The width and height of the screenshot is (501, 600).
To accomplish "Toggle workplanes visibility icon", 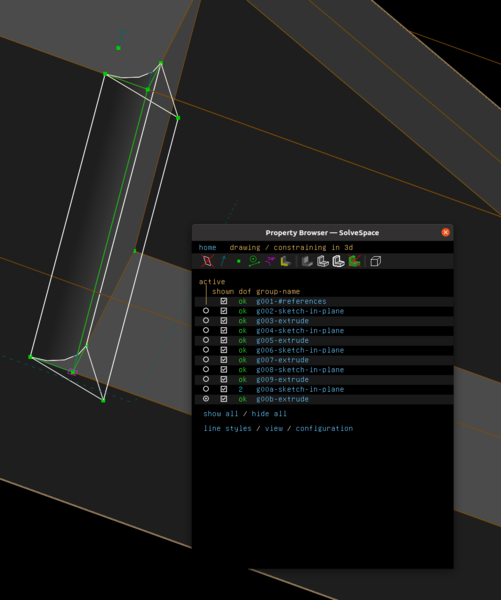I will point(207,261).
